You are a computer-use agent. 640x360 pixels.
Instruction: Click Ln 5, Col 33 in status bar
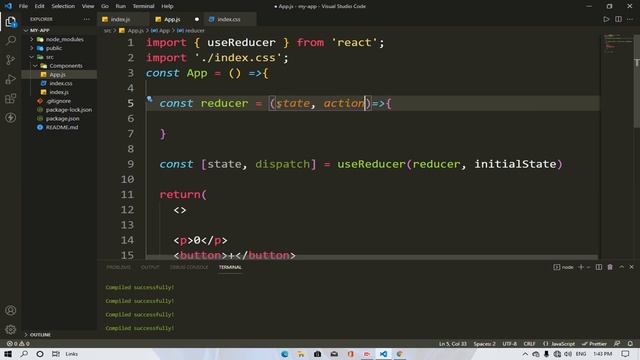point(453,344)
